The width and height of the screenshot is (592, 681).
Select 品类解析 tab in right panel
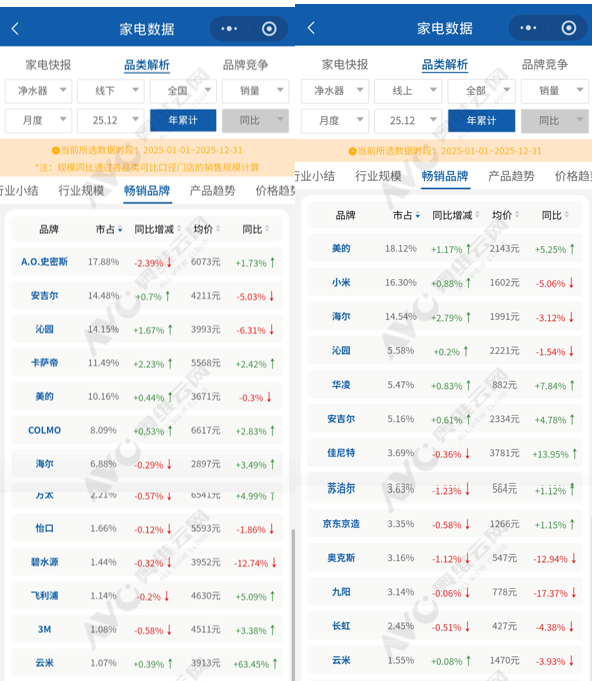click(445, 65)
